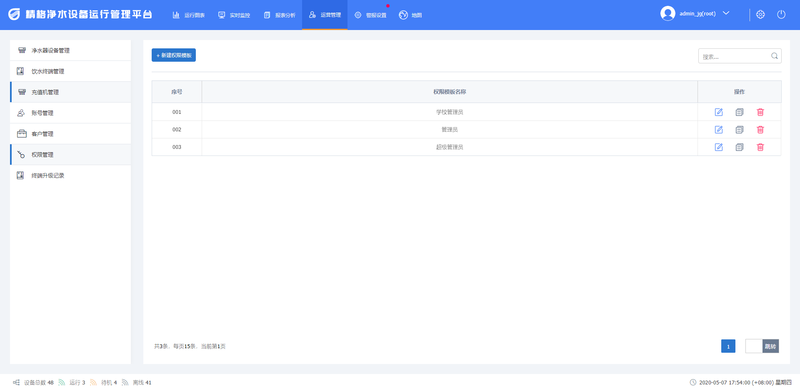800x389 pixels.
Task: Click the 设备总数 48 count text
Action: point(38,382)
